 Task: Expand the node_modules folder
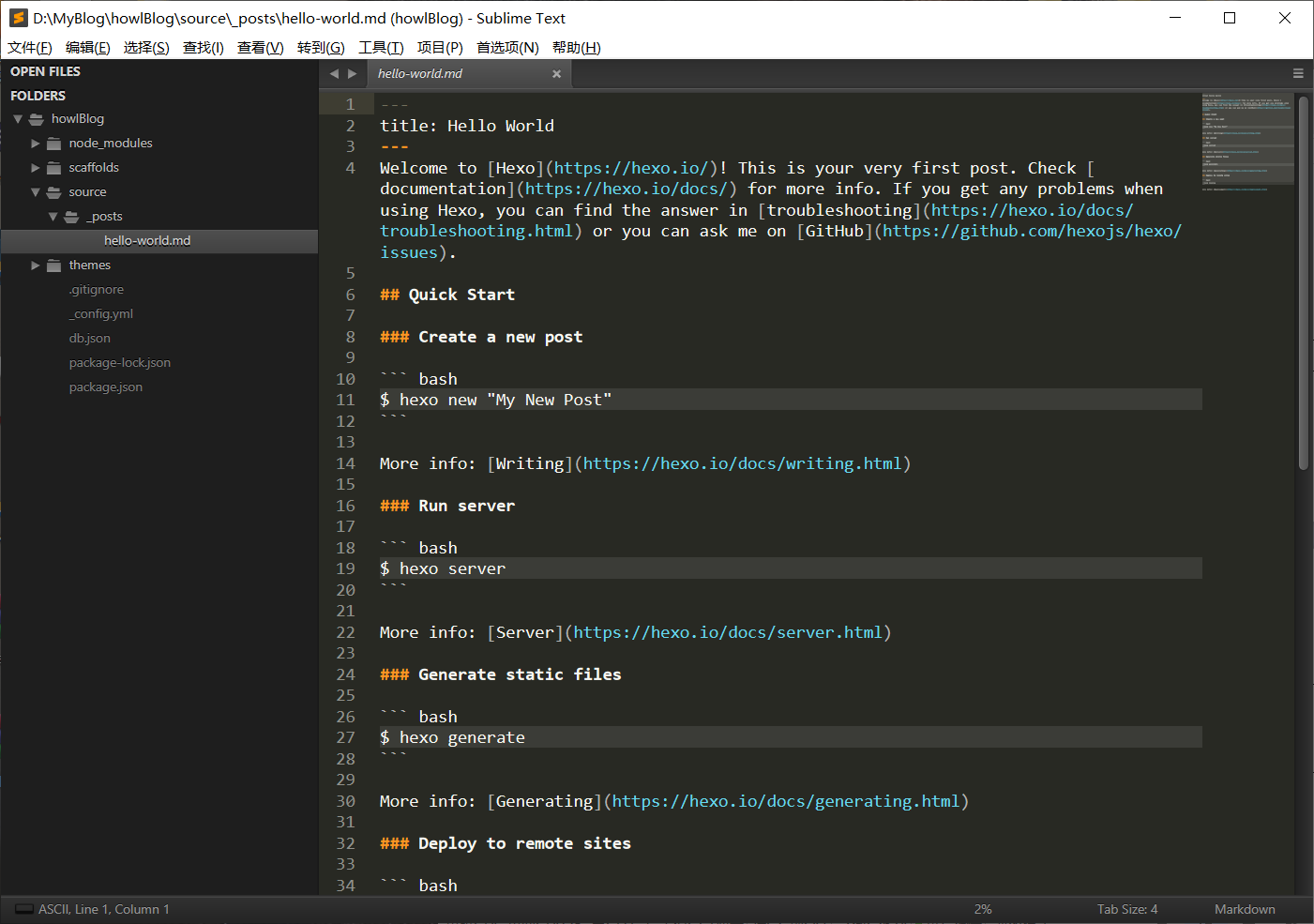pos(36,144)
